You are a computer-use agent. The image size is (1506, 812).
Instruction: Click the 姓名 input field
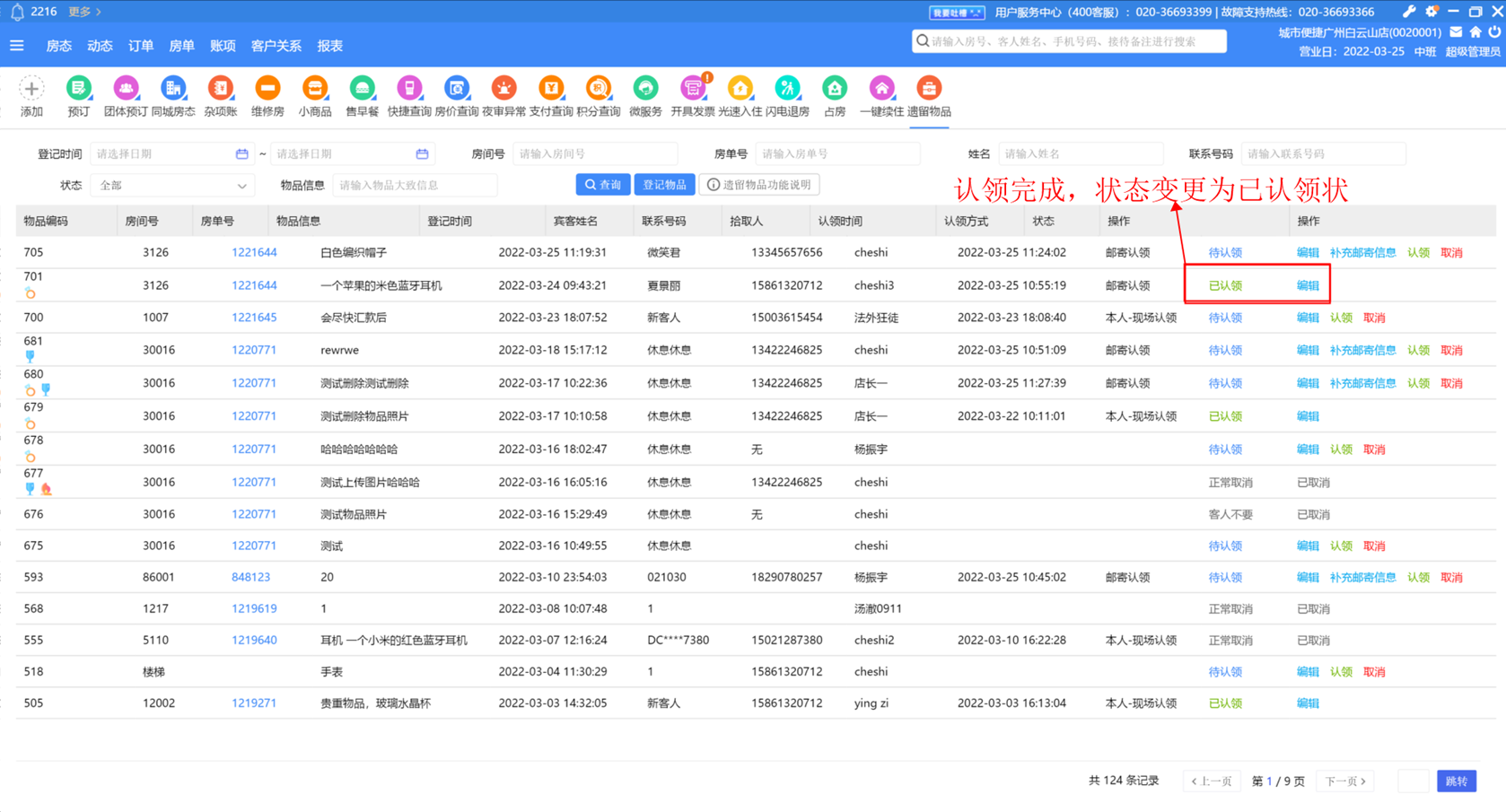[x=1081, y=154]
